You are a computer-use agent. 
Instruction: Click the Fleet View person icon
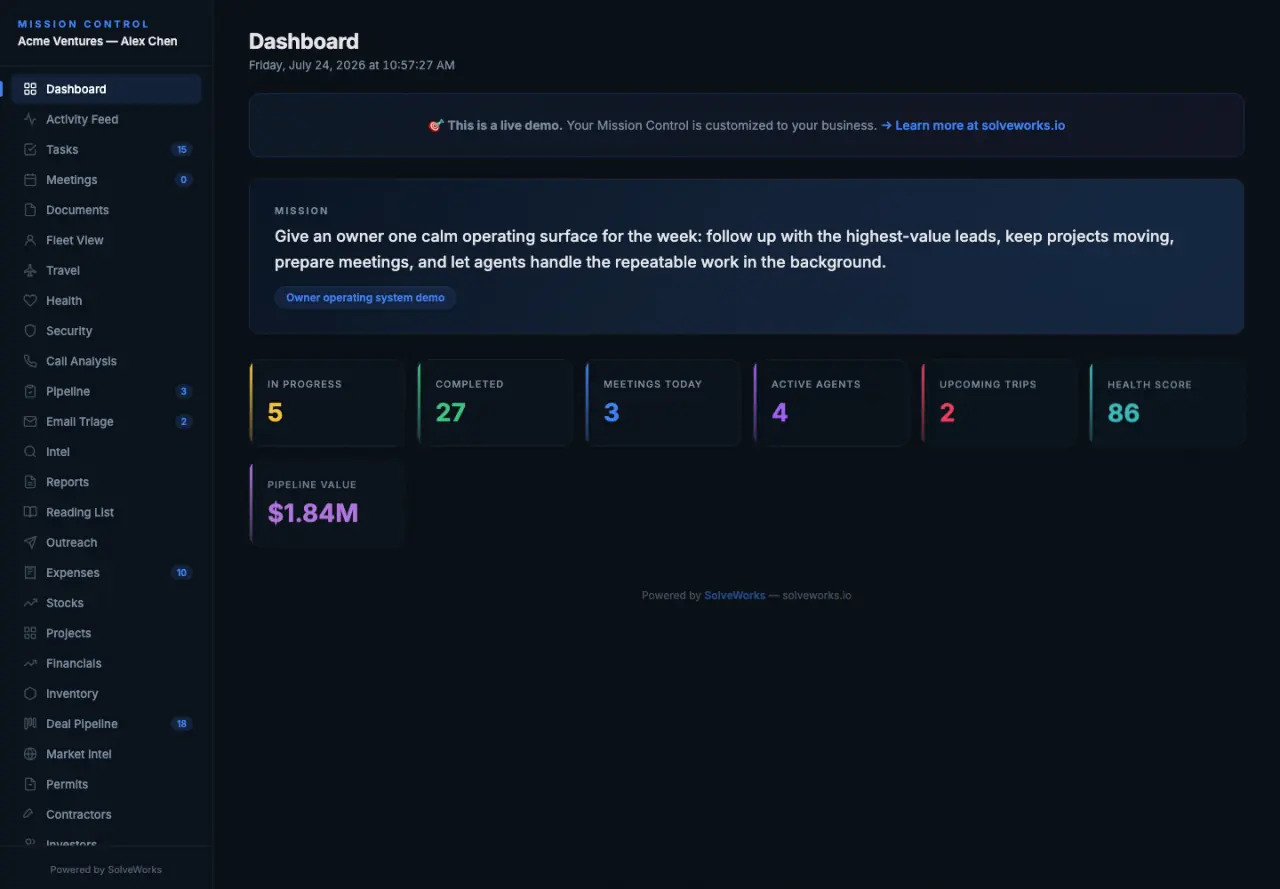click(x=30, y=240)
